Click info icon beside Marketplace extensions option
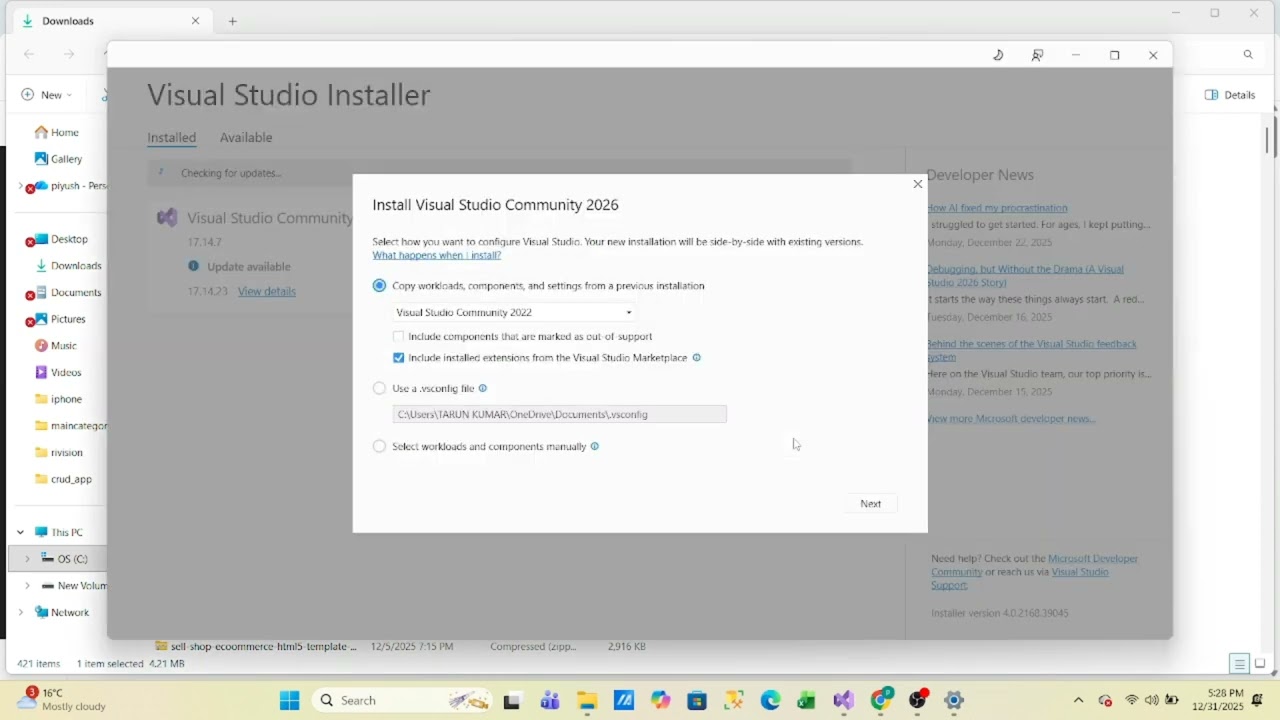Image resolution: width=1280 pixels, height=720 pixels. tap(697, 358)
